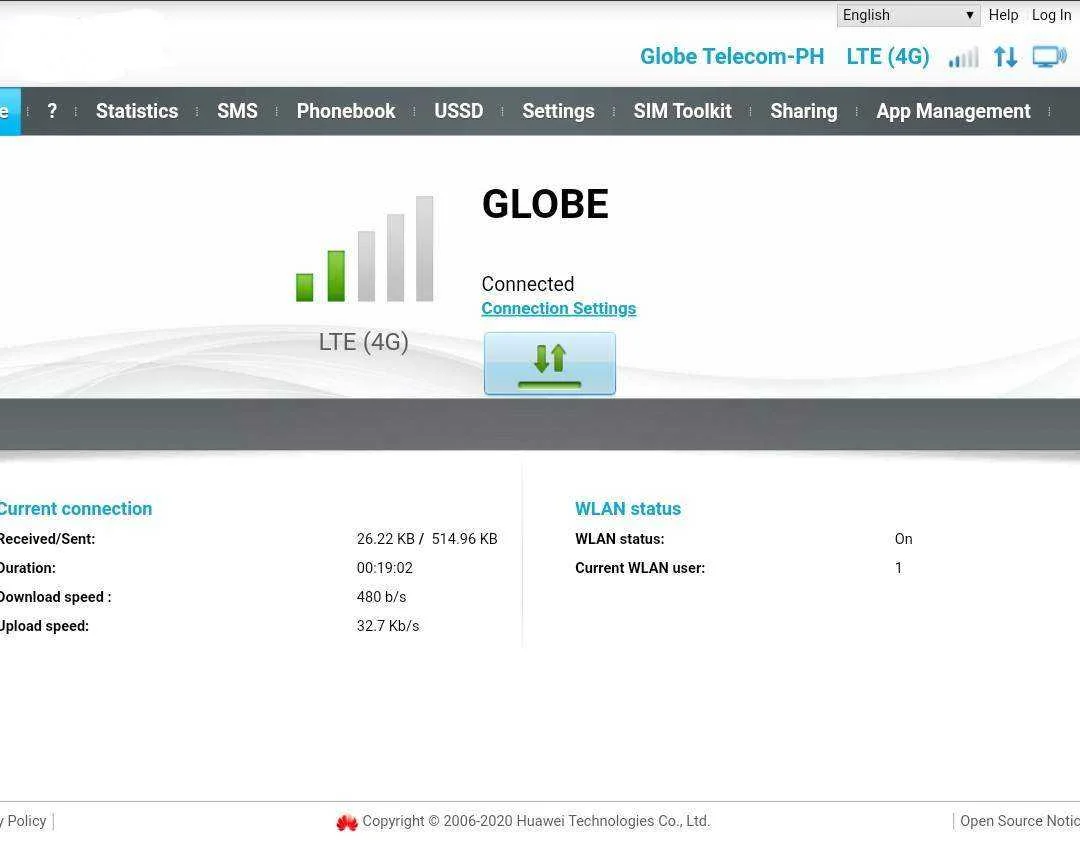Open the English language dropdown

click(x=908, y=15)
